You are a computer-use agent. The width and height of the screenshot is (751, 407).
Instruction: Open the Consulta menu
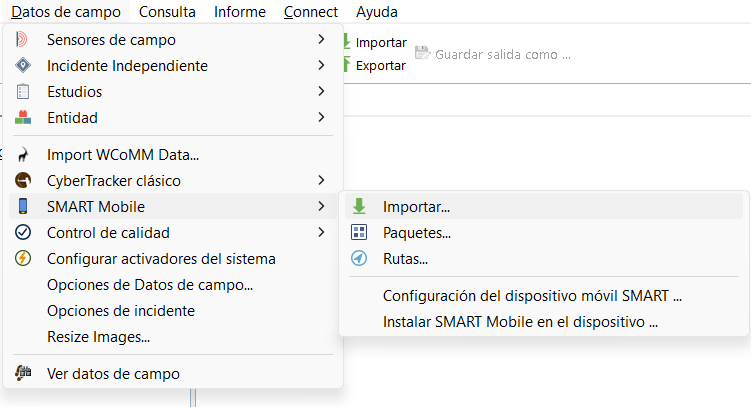[x=167, y=12]
